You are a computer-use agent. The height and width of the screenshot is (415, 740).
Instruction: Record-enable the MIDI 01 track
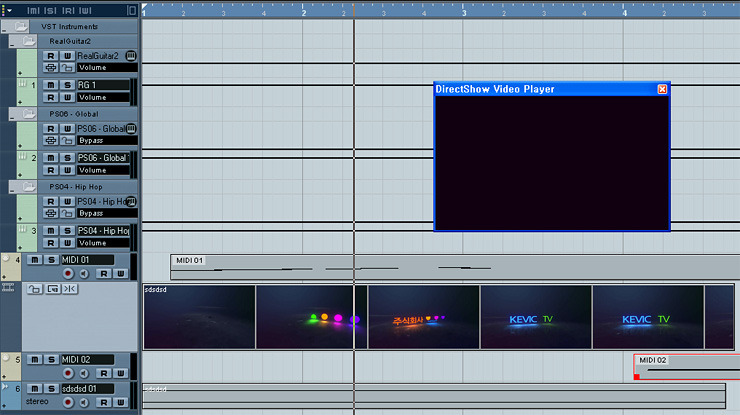pos(68,273)
